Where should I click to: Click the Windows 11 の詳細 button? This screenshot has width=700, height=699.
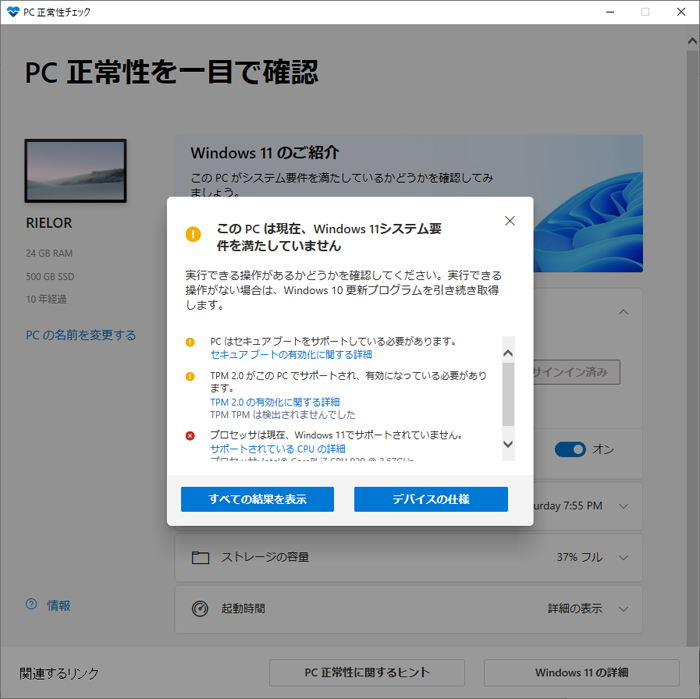point(581,673)
